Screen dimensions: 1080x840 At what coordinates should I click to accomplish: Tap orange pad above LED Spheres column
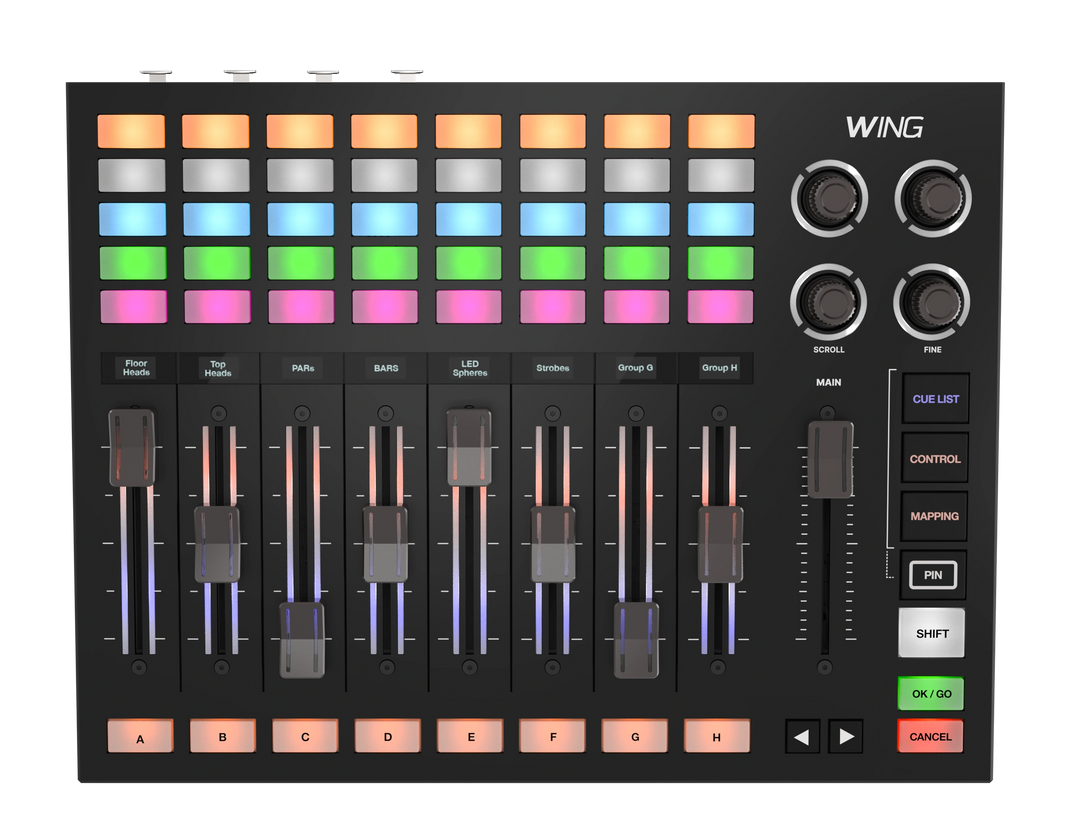(468, 132)
